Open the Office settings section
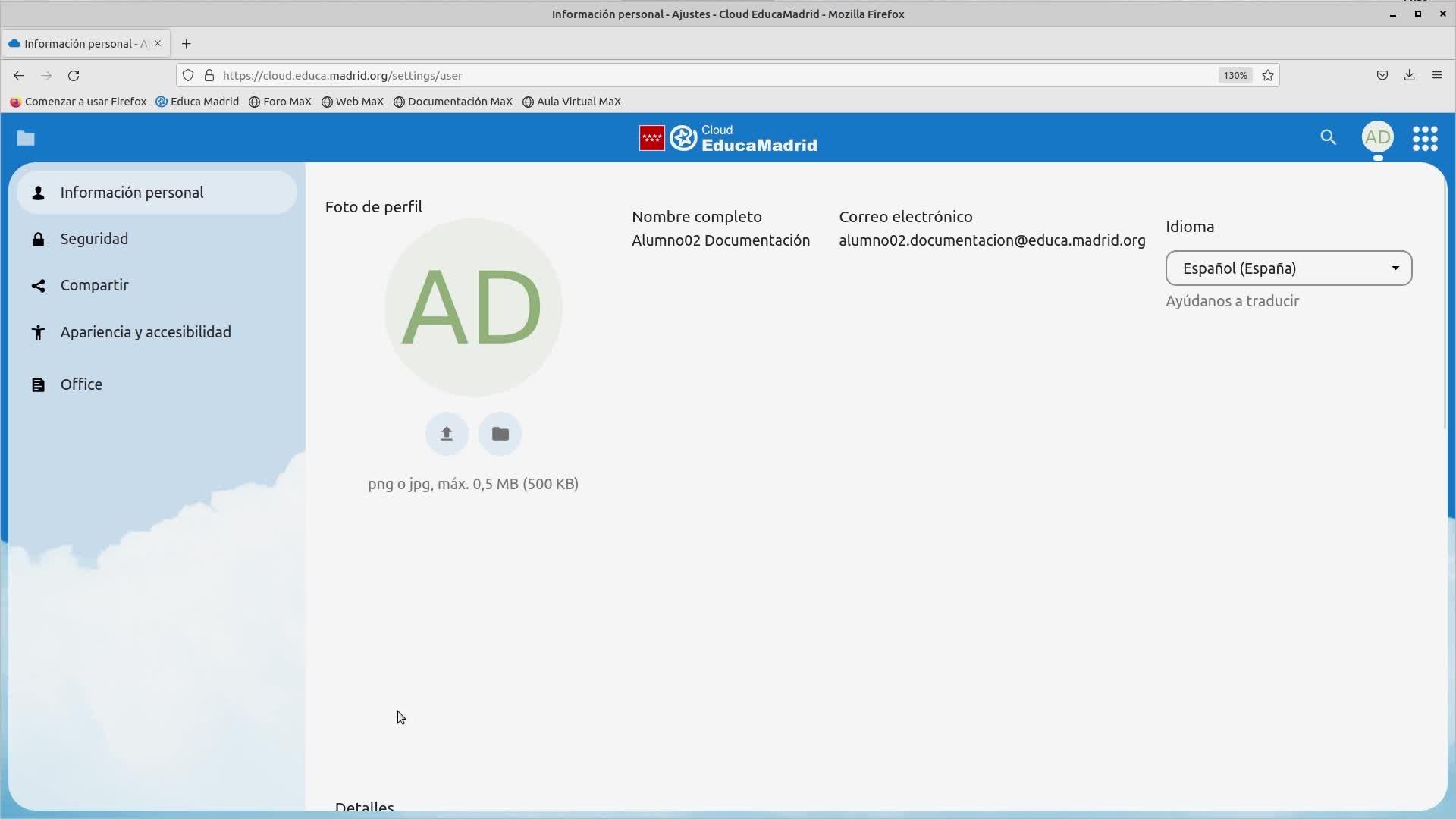The image size is (1456, 819). 81,384
